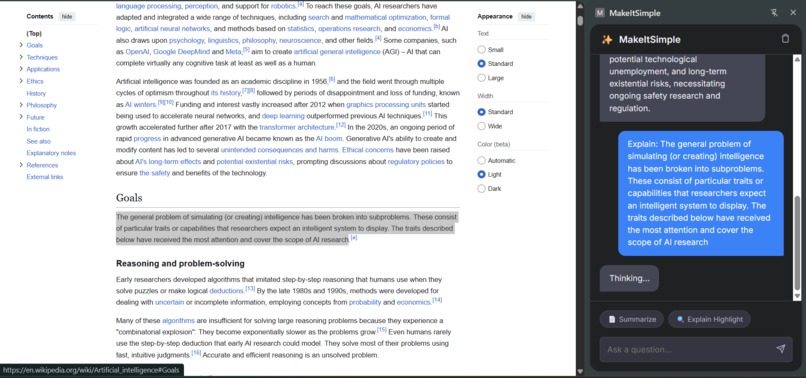Open the transformer architecture link

pyautogui.click(x=297, y=128)
